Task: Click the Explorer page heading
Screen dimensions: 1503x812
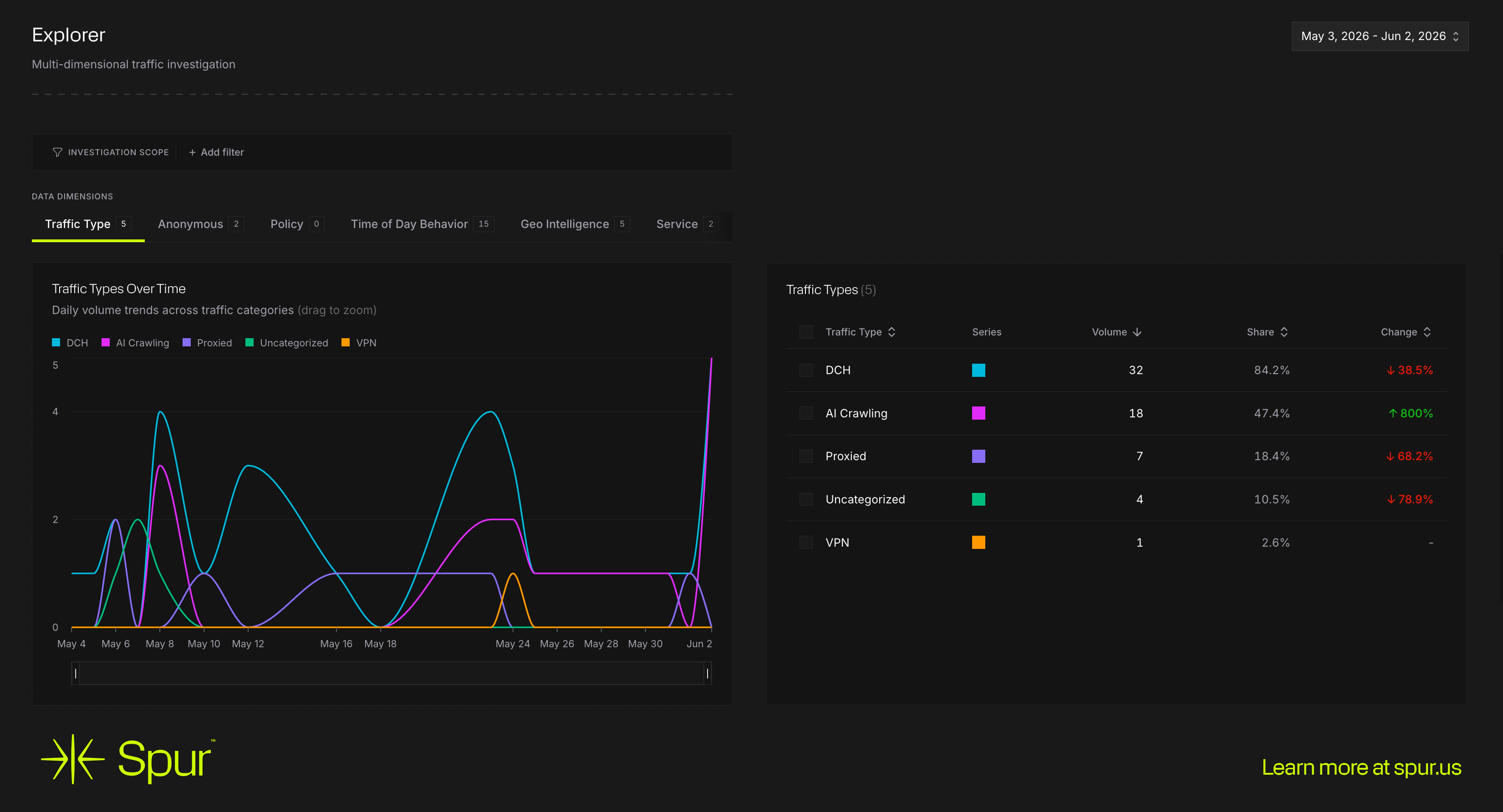Action: point(68,35)
